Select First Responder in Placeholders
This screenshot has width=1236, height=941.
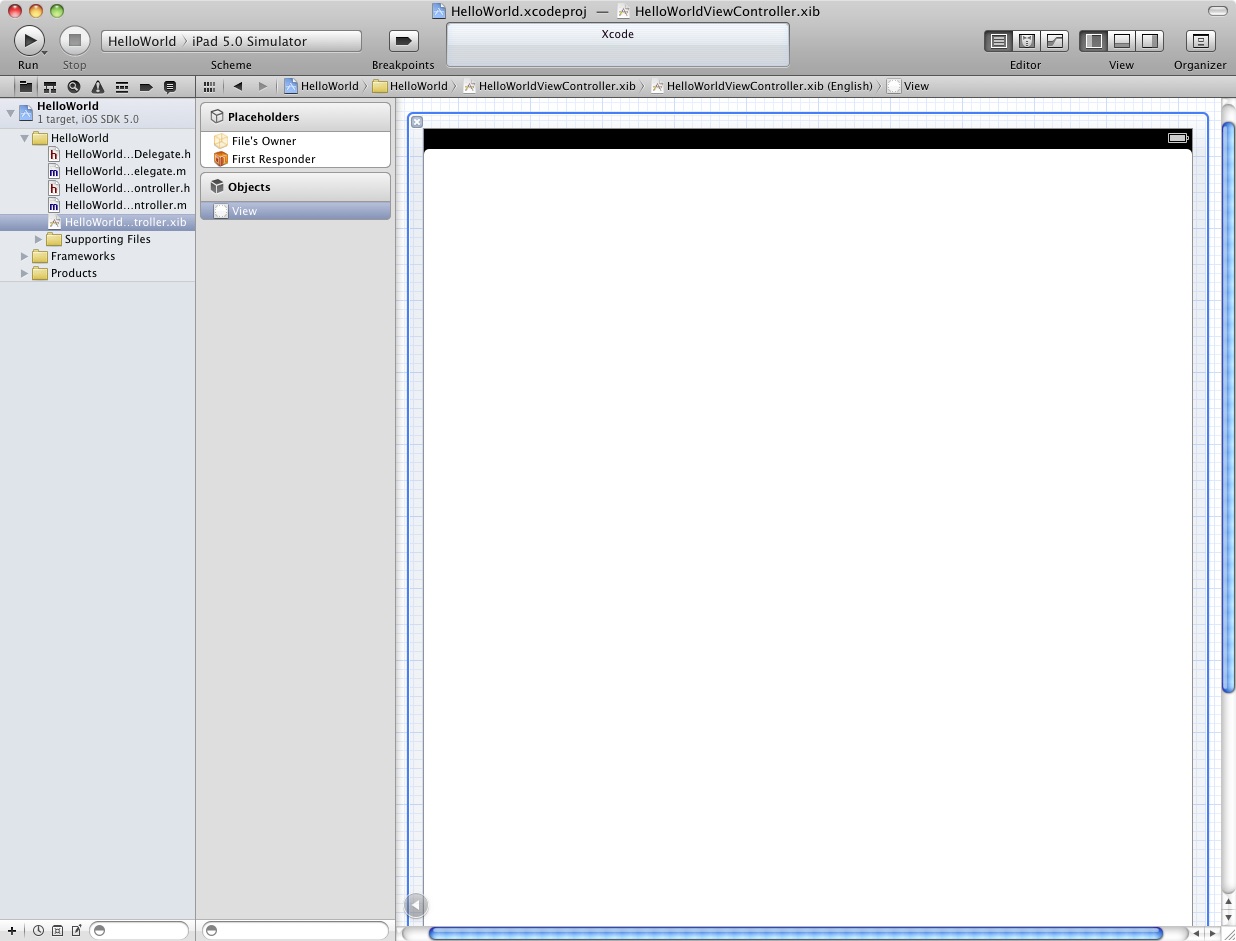point(272,159)
